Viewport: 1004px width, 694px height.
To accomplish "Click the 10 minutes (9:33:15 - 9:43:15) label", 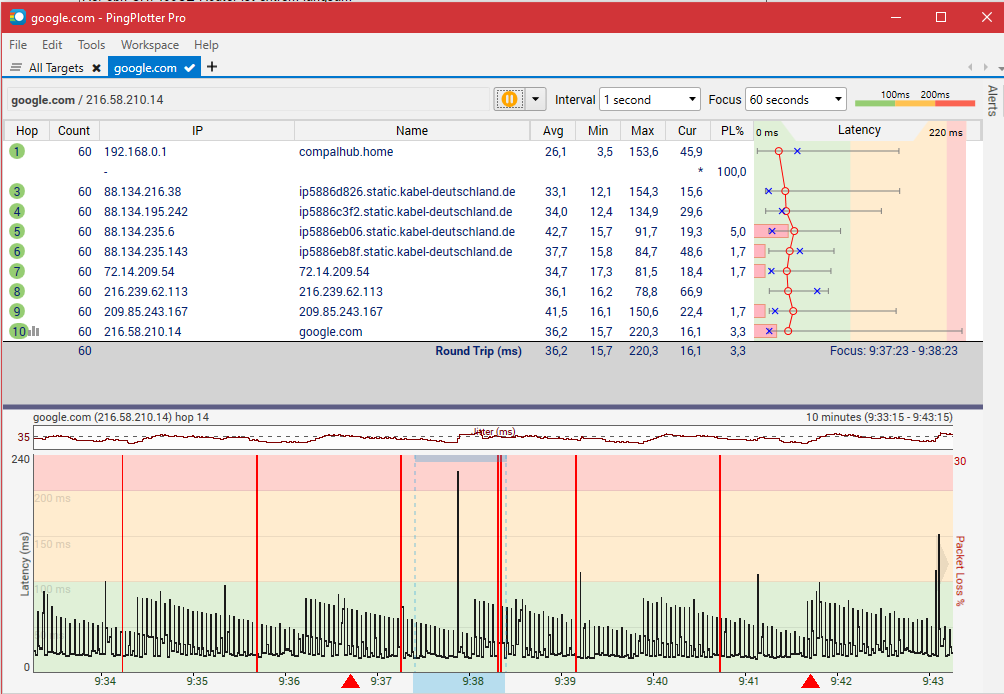I will [x=879, y=417].
